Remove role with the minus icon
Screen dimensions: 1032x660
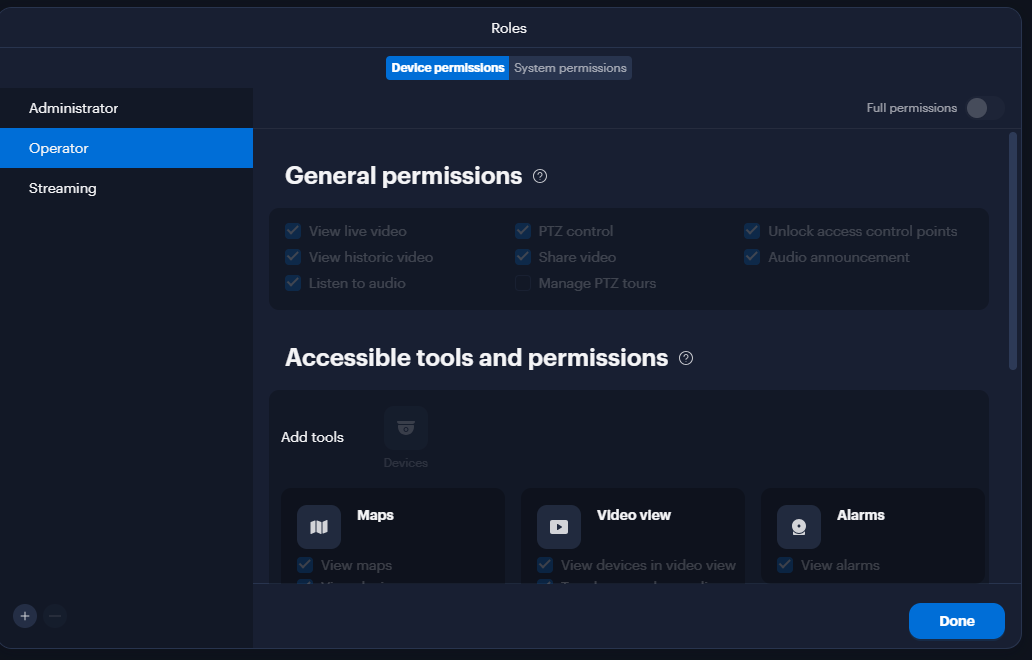click(x=55, y=616)
